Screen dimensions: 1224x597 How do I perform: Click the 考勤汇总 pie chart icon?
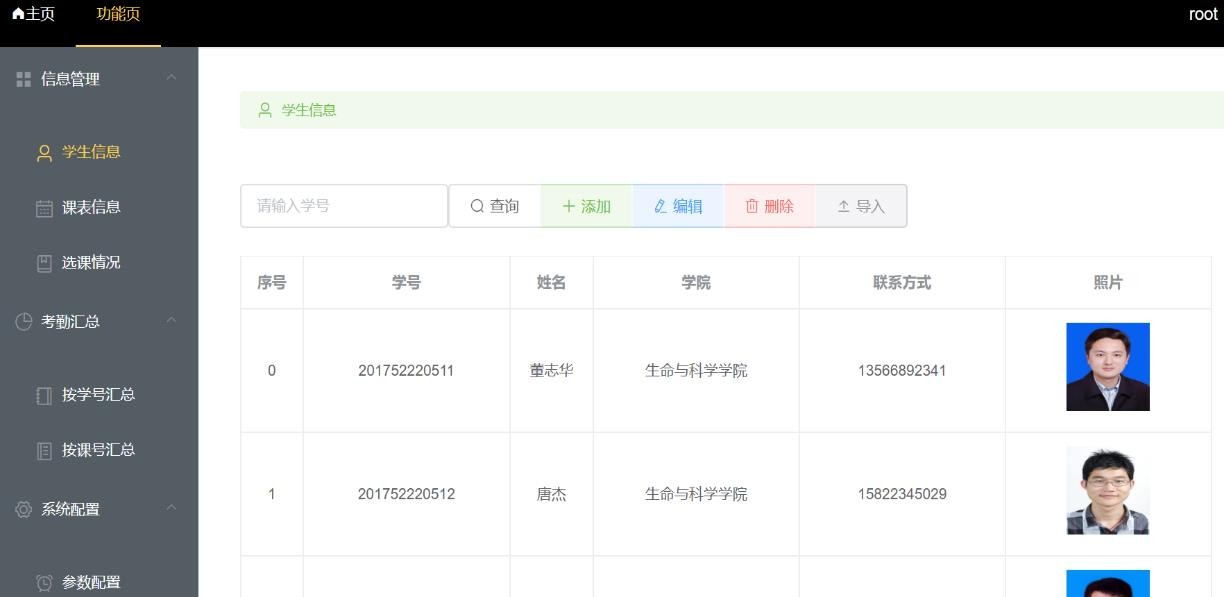[x=24, y=322]
